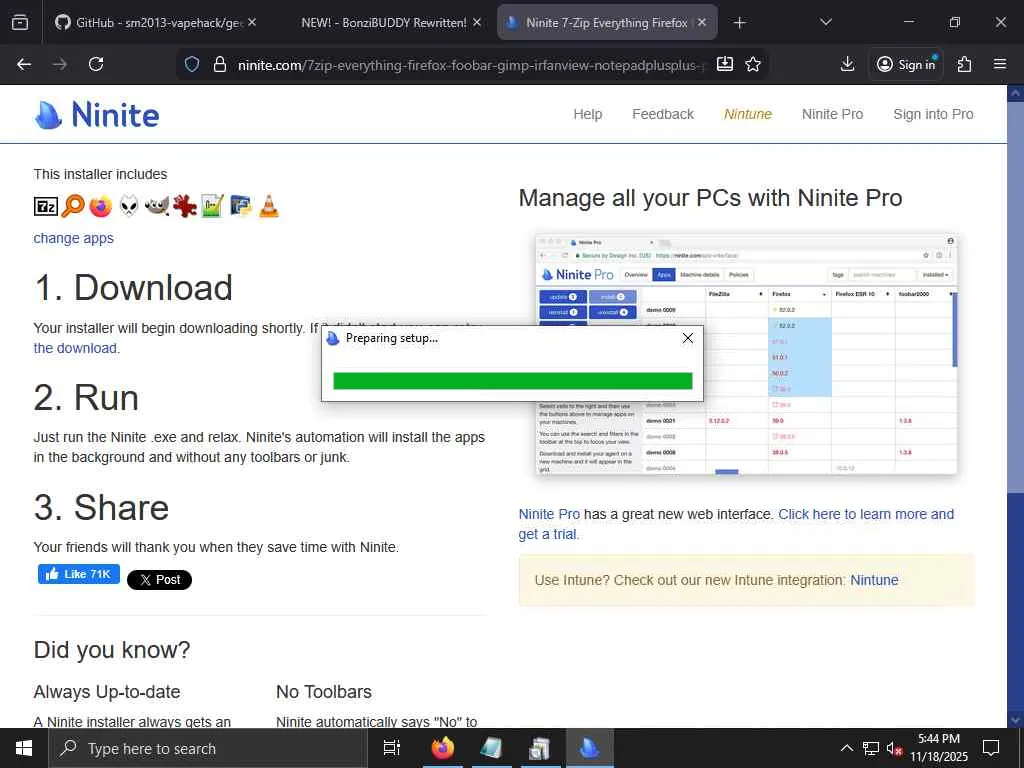
Task: Click the network tray icon
Action: [871, 748]
